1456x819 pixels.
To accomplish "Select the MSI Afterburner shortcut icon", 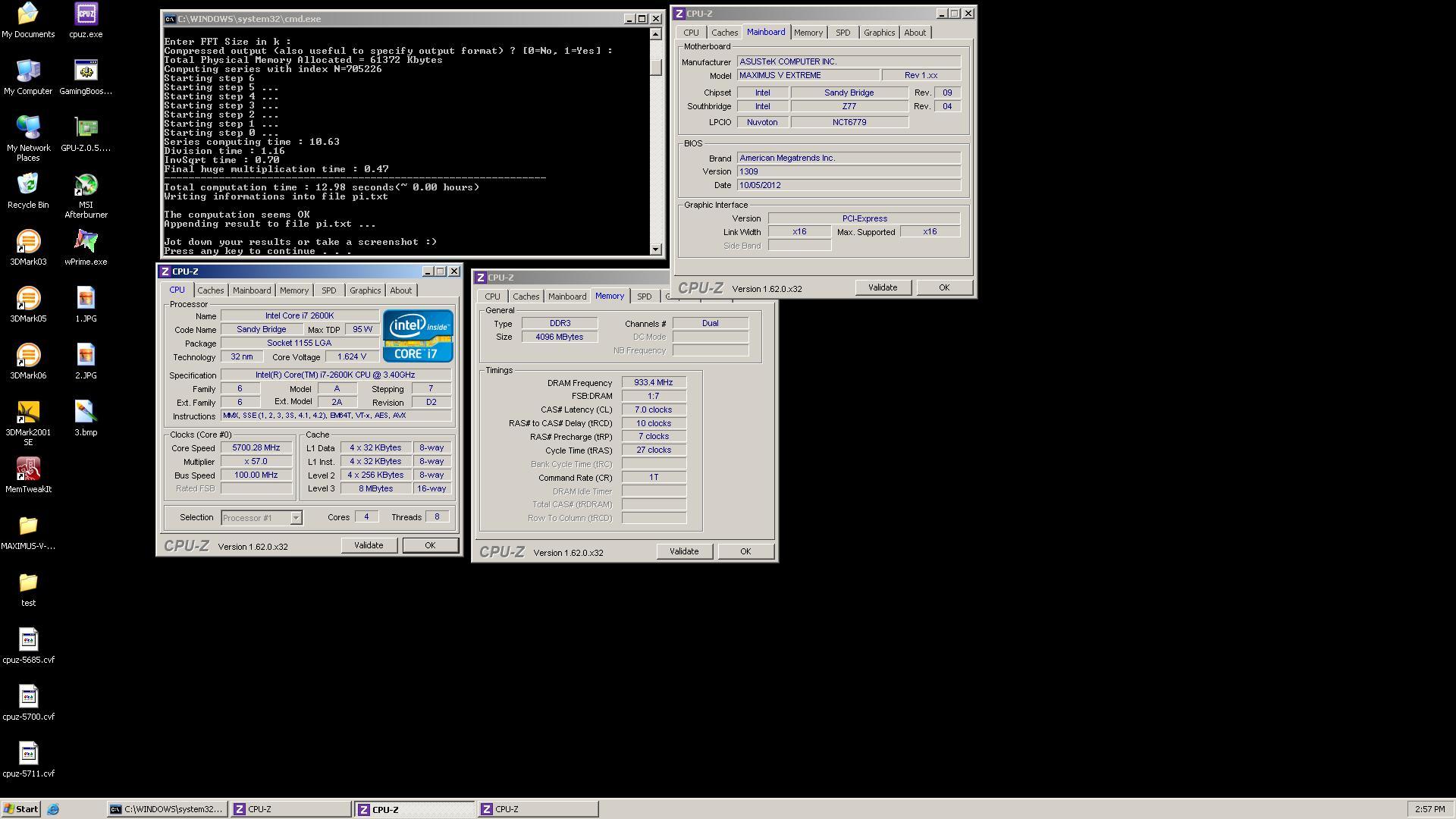I will (x=86, y=196).
